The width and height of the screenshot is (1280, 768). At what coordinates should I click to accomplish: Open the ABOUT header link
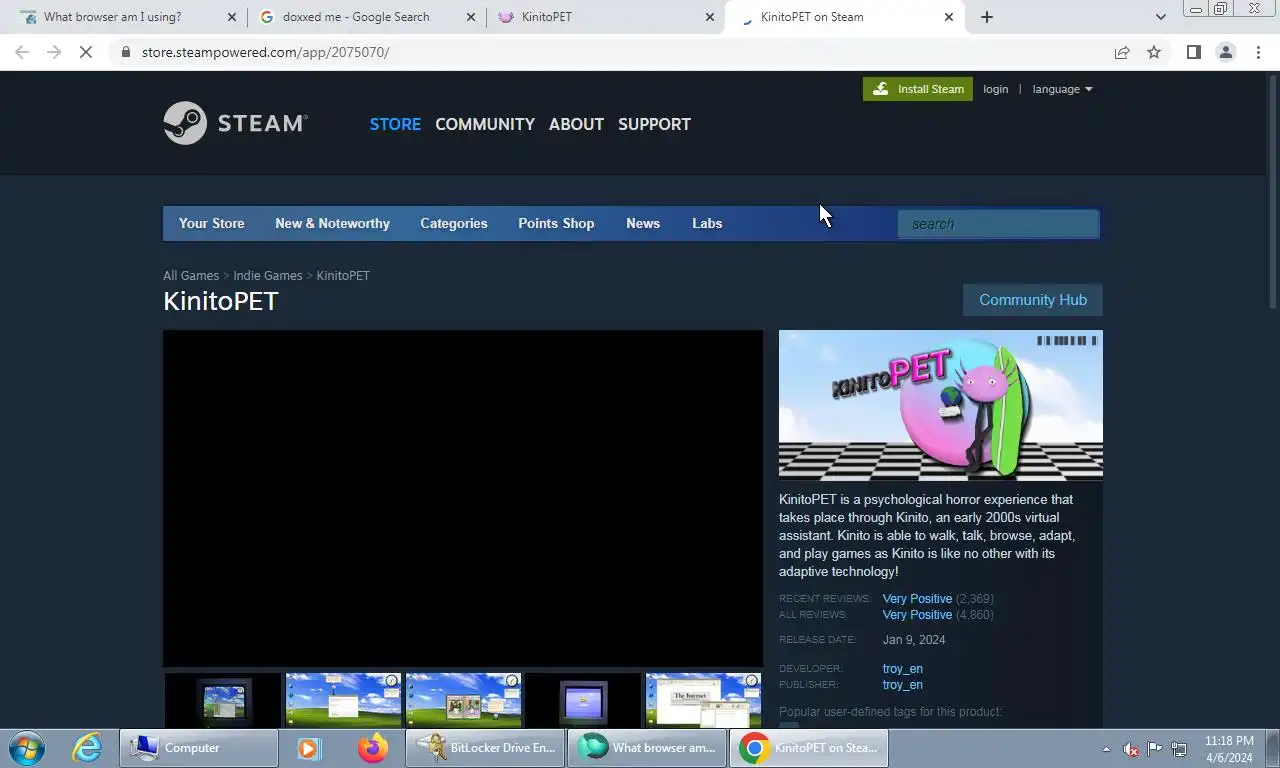[576, 124]
